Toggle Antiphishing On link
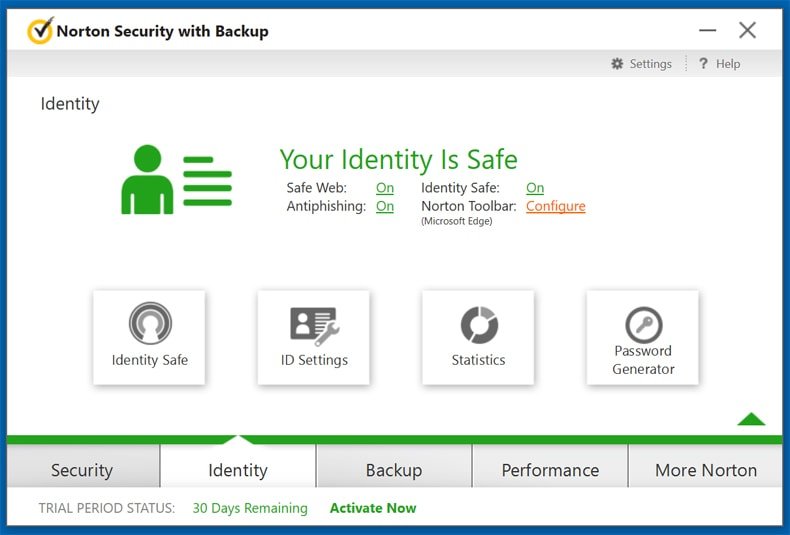The height and width of the screenshot is (535, 790). coord(385,207)
